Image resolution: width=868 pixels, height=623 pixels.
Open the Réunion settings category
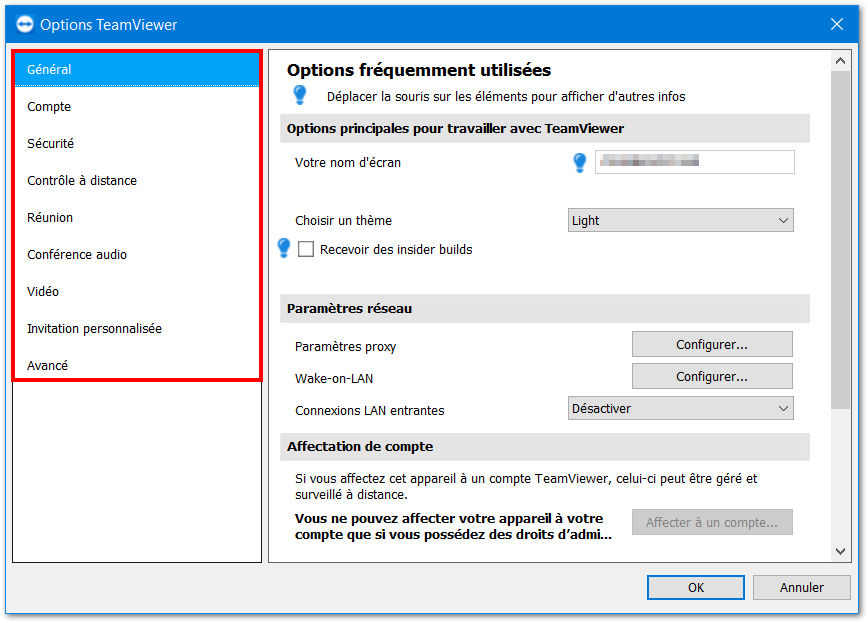[137, 218]
